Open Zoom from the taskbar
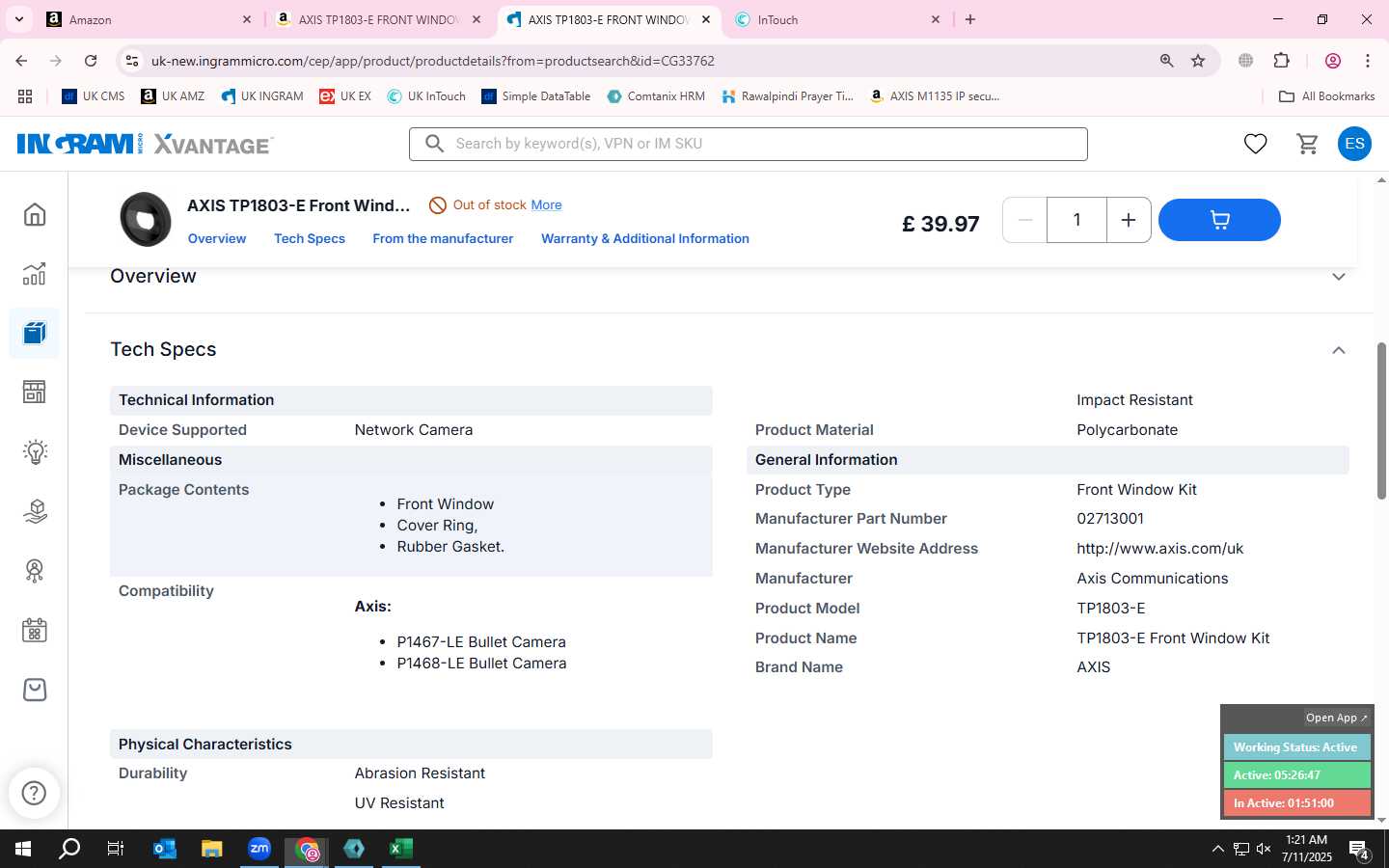Image resolution: width=1389 pixels, height=868 pixels. (259, 849)
